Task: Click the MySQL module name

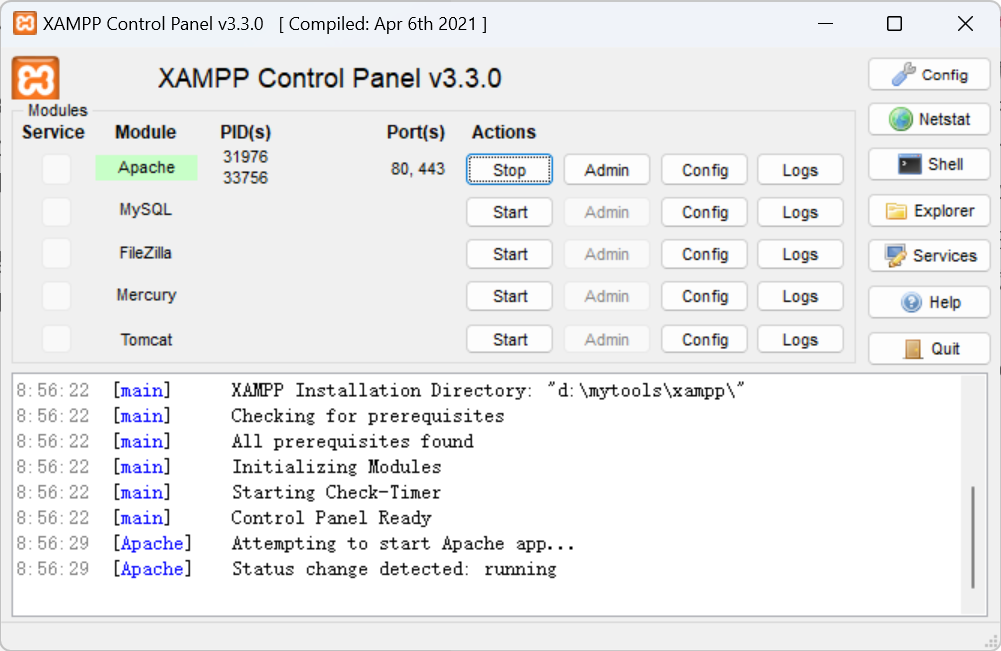Action: 146,209
